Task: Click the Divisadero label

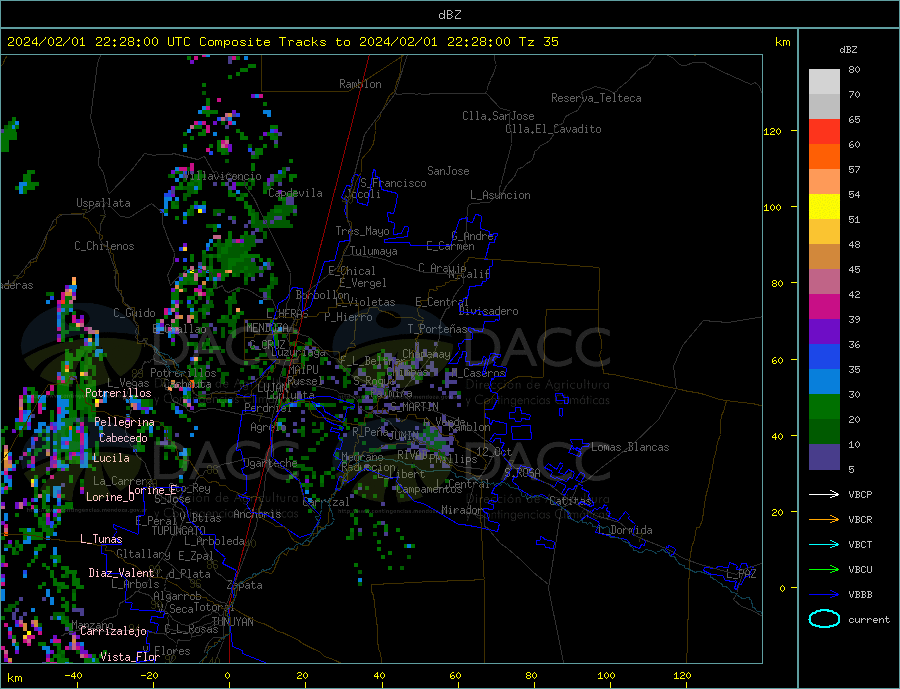Action: [x=488, y=311]
